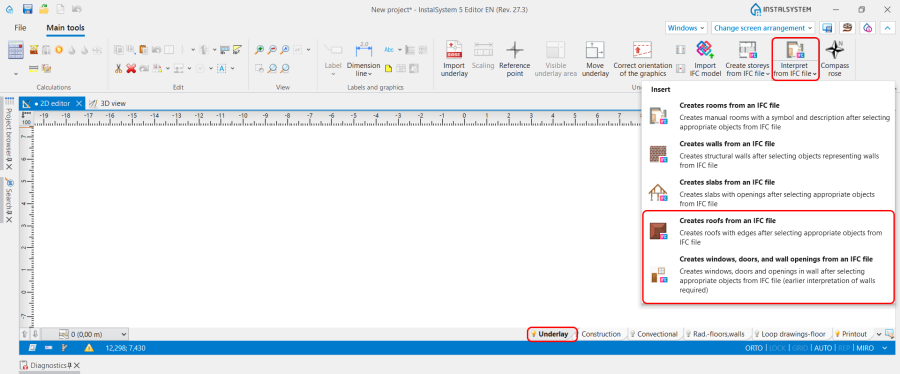Expand the status bar modes chevron
Screen dimensions: 900x374
click(x=885, y=348)
